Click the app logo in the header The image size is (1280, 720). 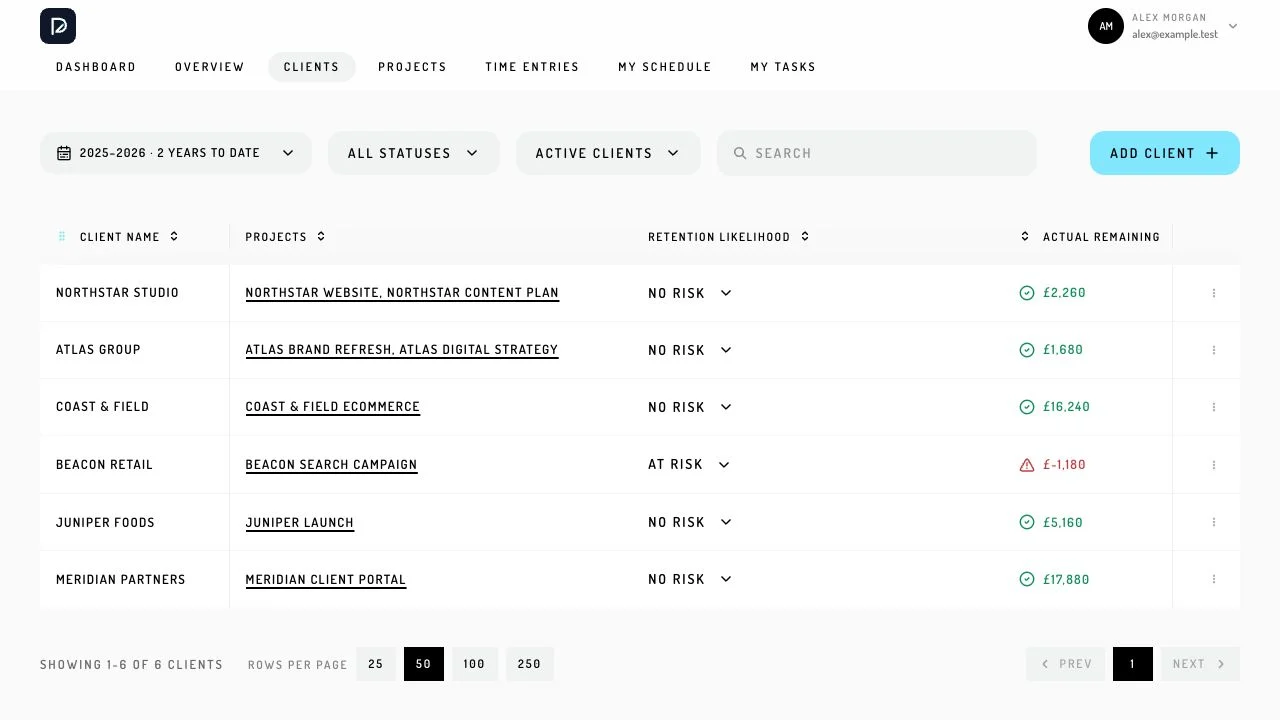(x=58, y=26)
